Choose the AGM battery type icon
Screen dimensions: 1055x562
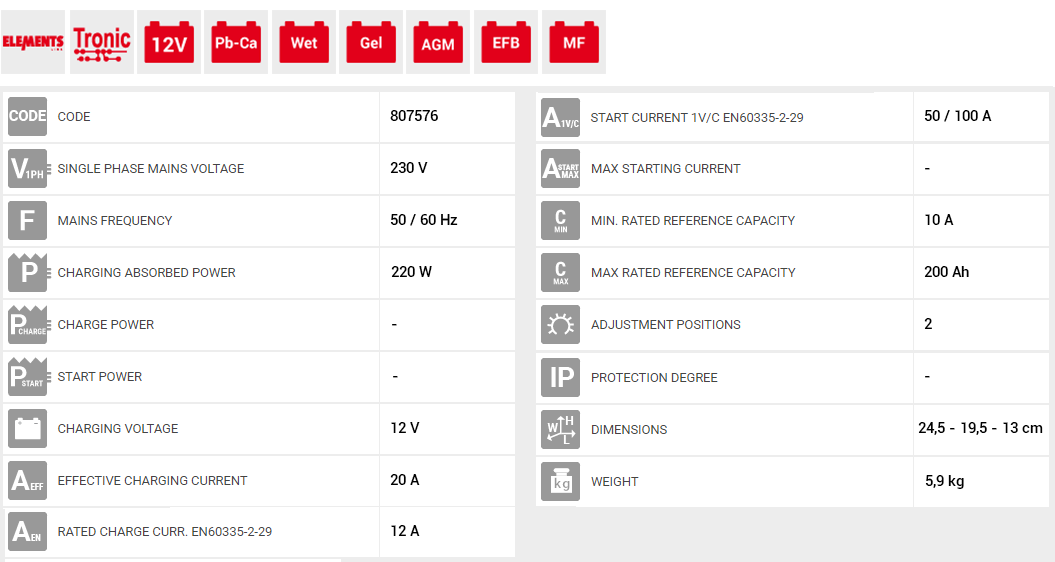[438, 42]
